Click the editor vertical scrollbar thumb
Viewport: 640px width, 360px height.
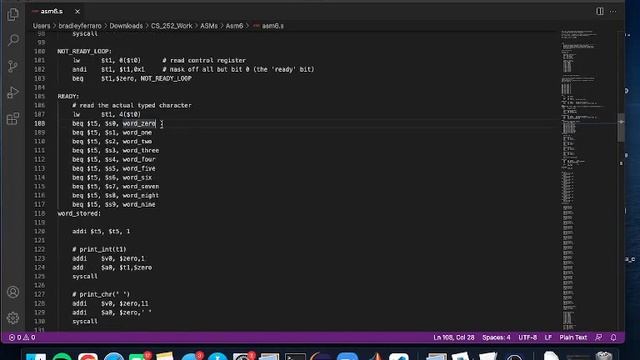621,127
